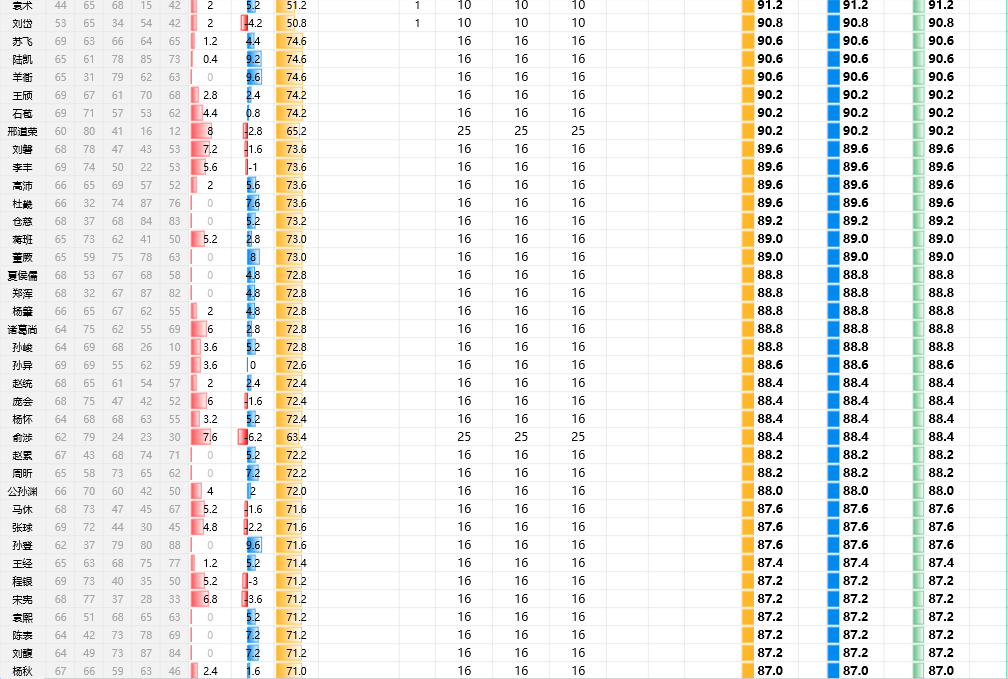
Task: Click the 4.8 red-bar cell for 张球
Action: point(210,527)
